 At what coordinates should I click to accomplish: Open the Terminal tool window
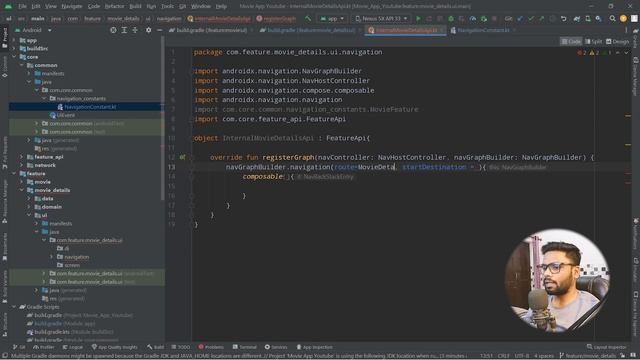tap(244, 347)
